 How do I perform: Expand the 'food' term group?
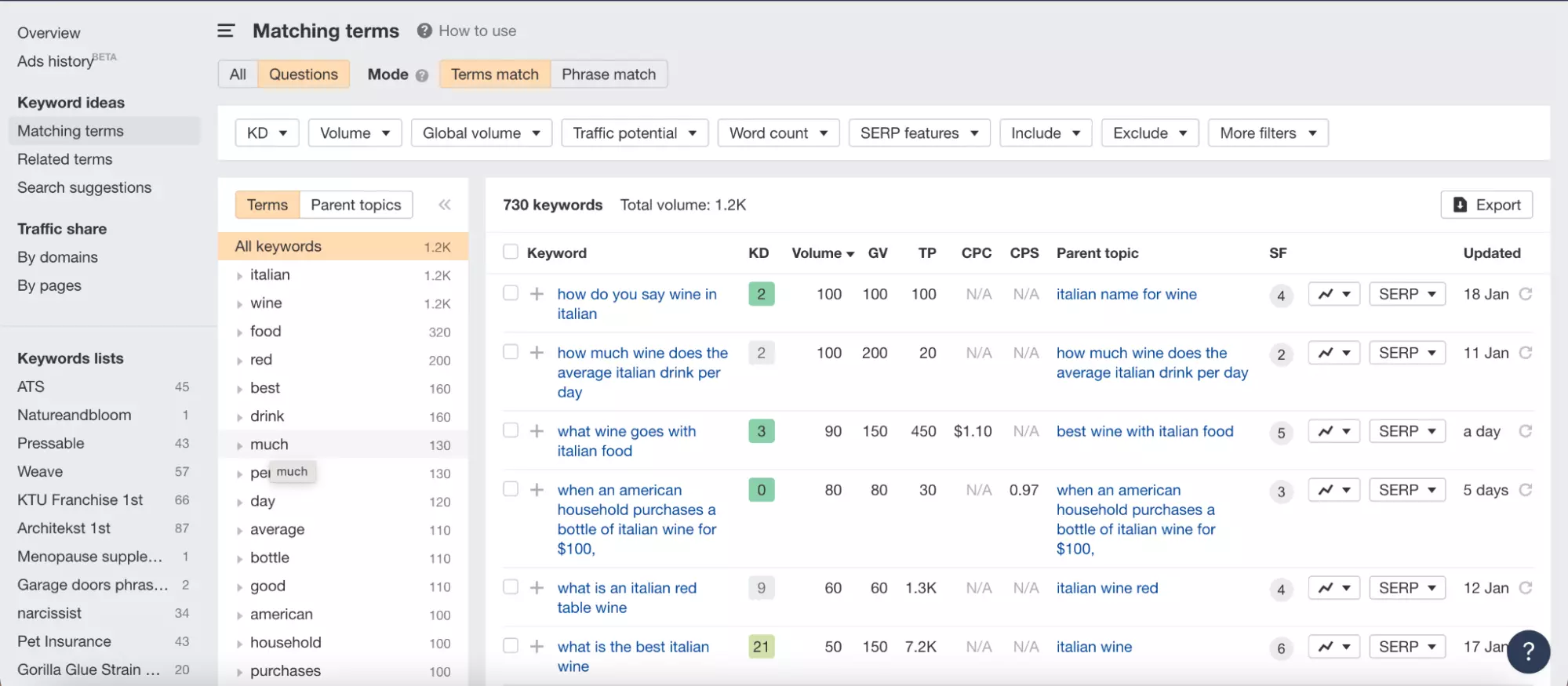pos(239,332)
